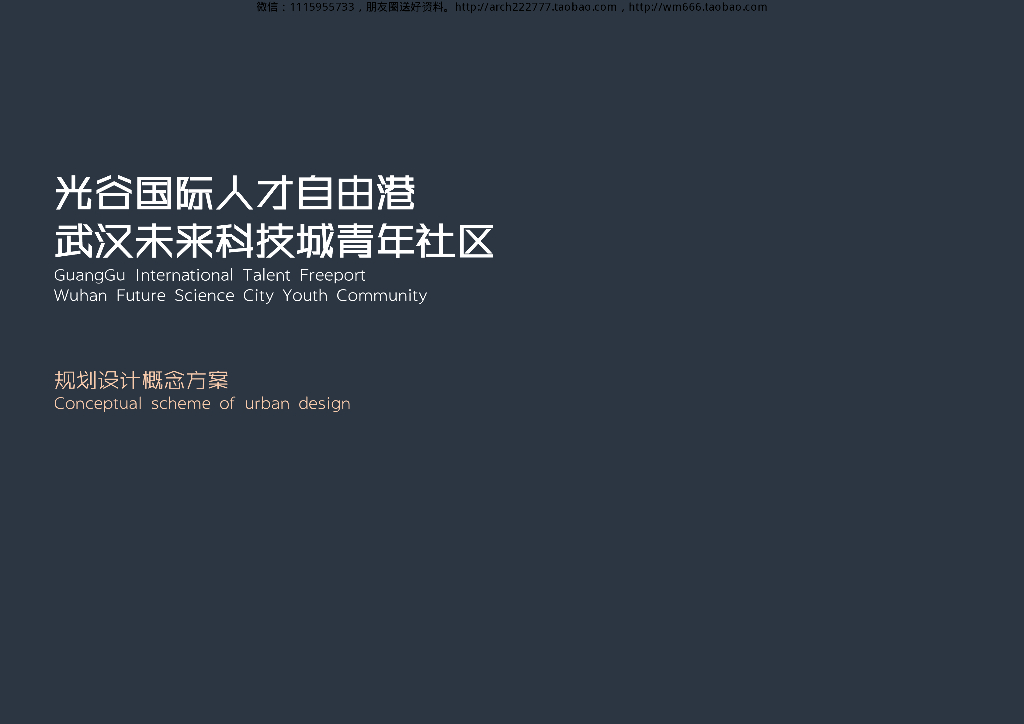Click the orange subtitle '规划设计概念方案'
Image resolution: width=1024 pixels, height=724 pixels.
(x=141, y=380)
